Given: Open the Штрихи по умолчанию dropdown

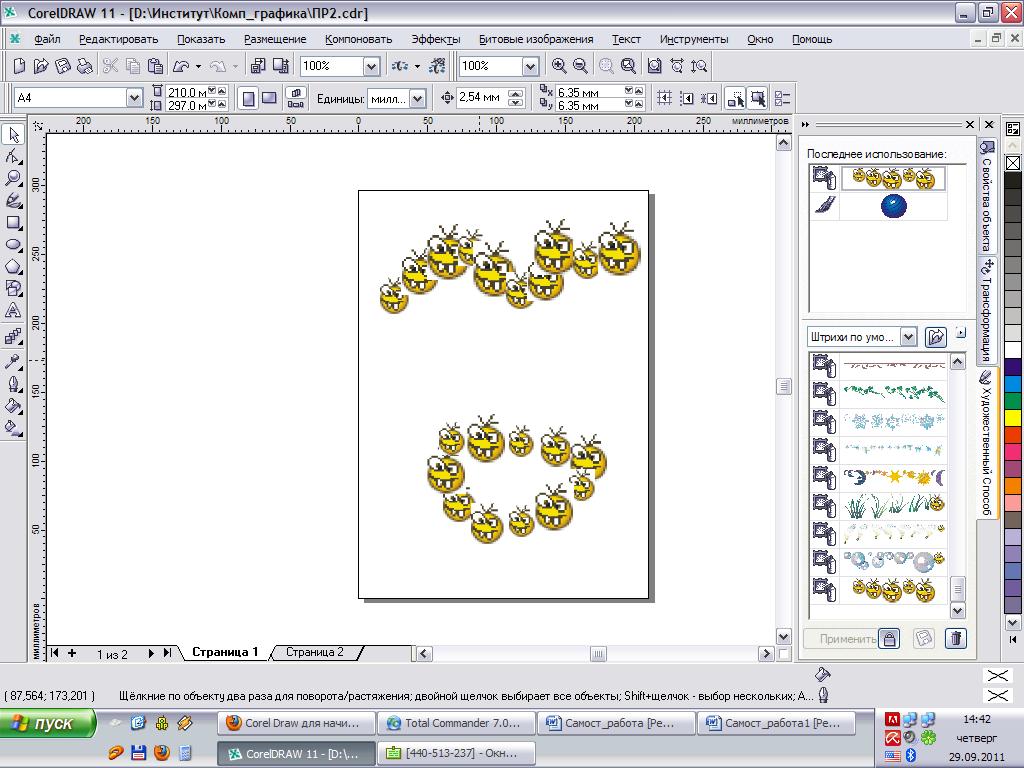Looking at the screenshot, I should [908, 337].
